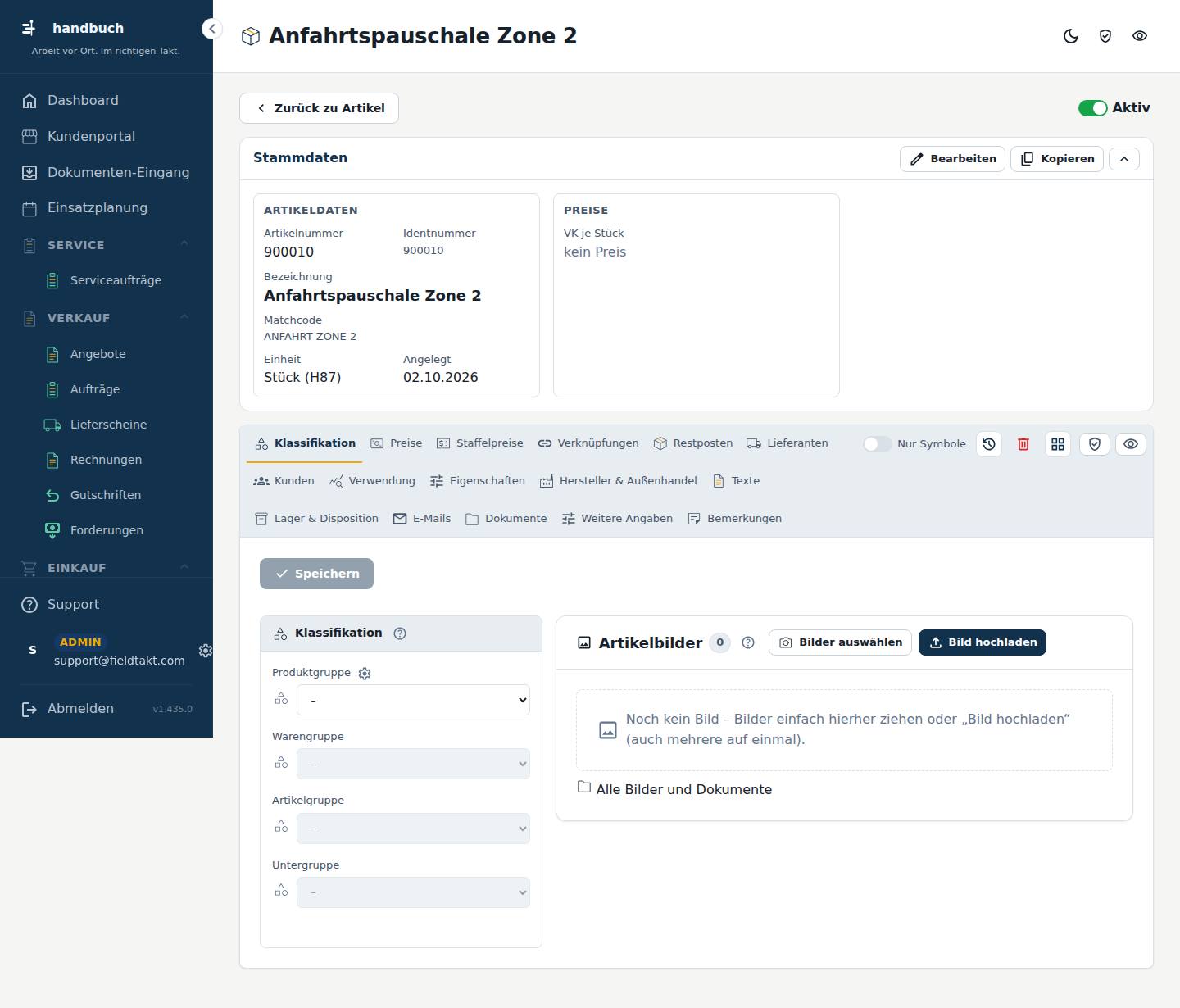Open Kundenportal in sidebar
The height and width of the screenshot is (1008, 1180).
(107, 137)
